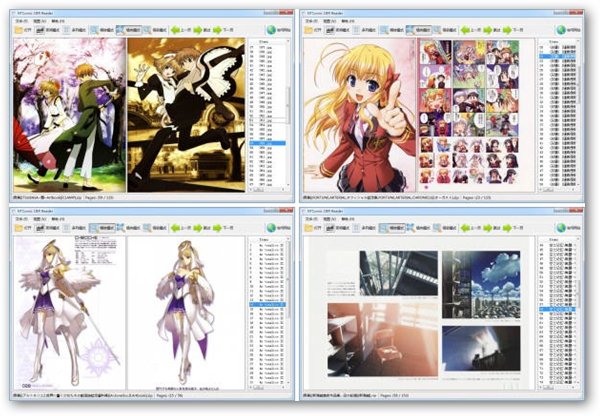Open second menu in top-left window menu bar

pos(40,21)
